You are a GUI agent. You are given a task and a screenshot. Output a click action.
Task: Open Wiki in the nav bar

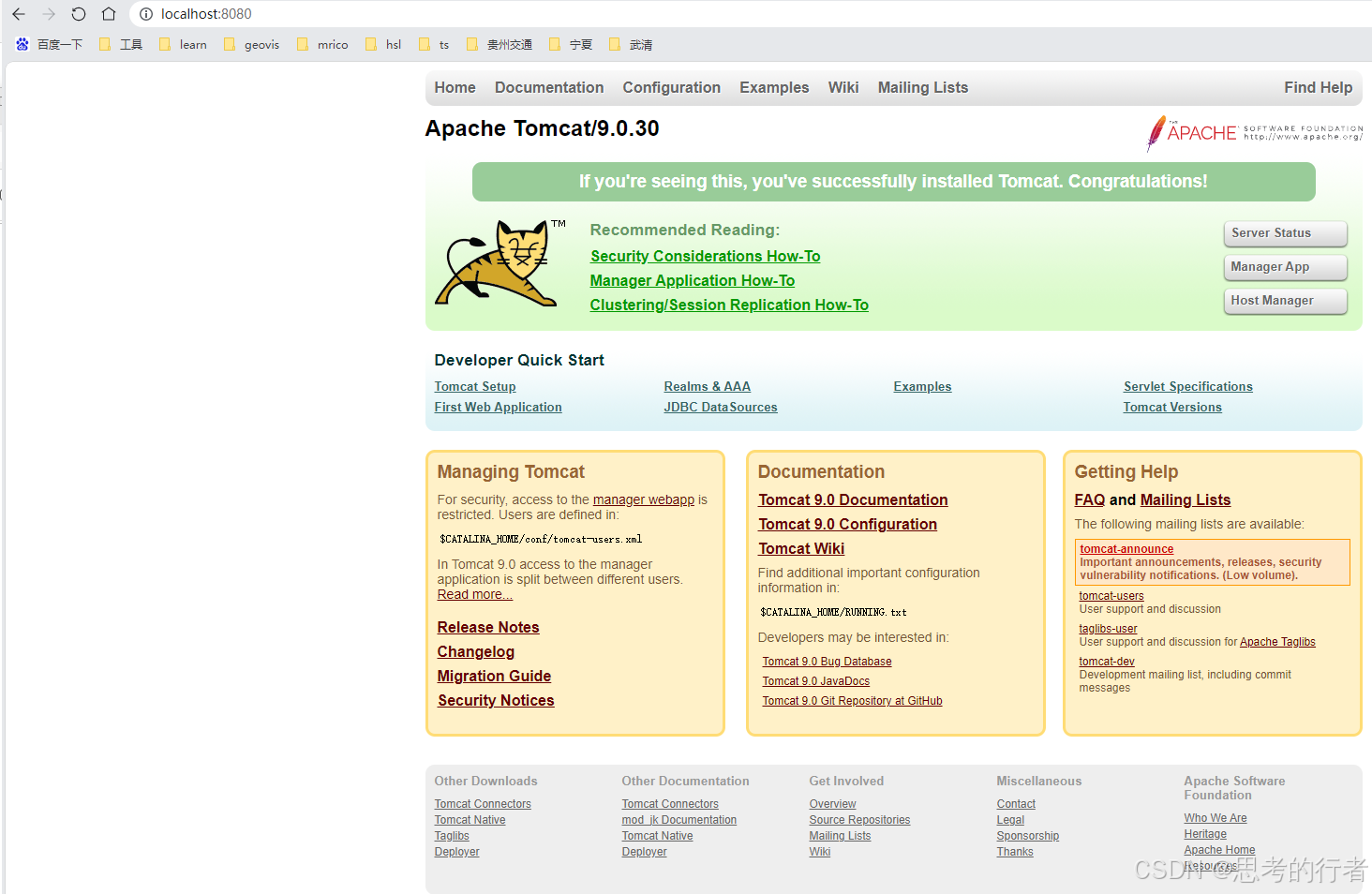pos(843,87)
